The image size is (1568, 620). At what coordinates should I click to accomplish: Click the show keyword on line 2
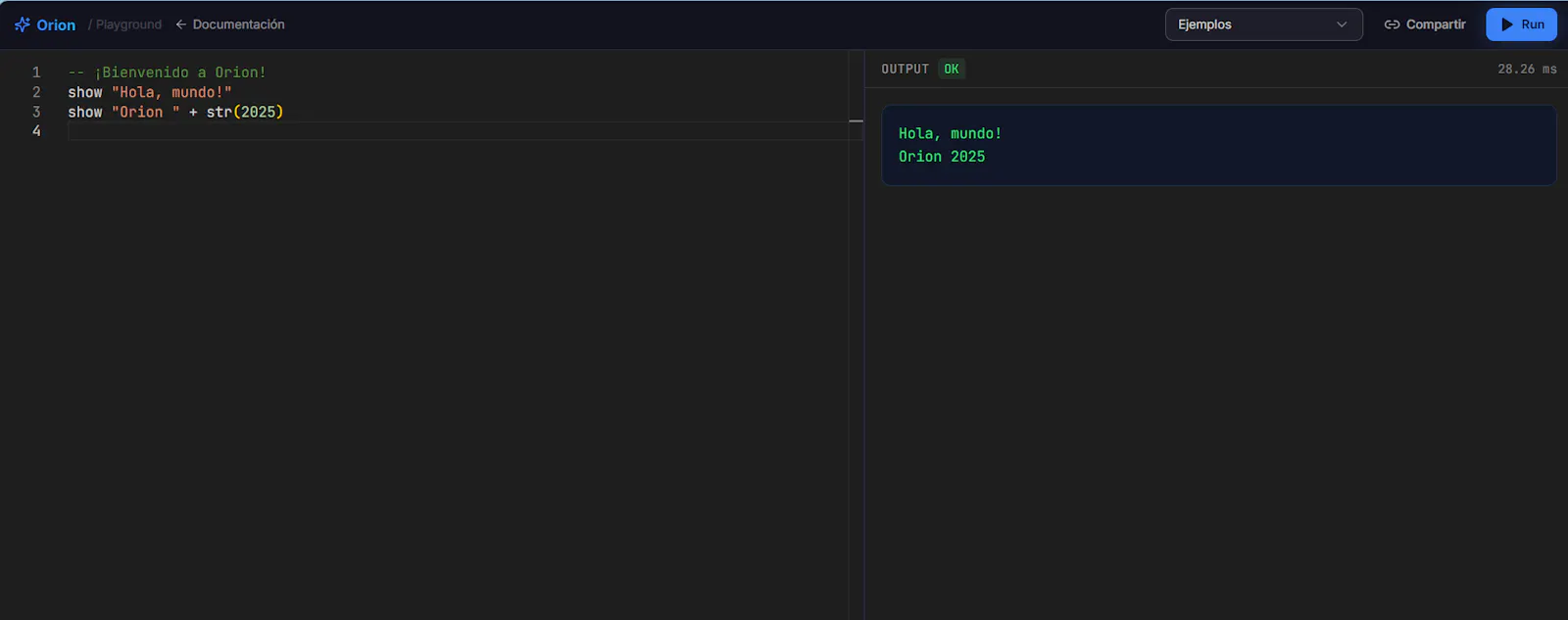(85, 92)
